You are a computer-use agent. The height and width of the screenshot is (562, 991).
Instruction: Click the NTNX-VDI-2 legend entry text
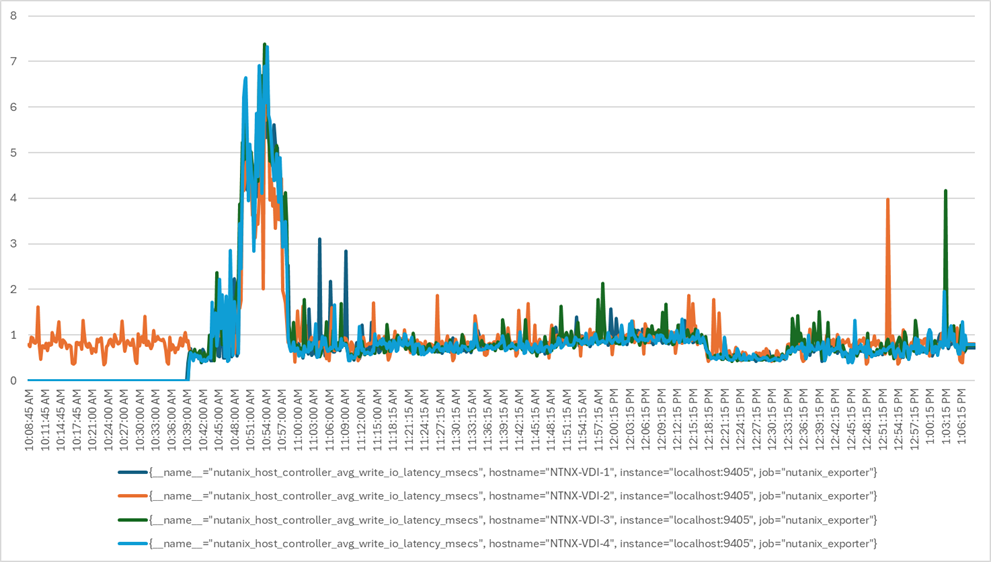point(513,496)
